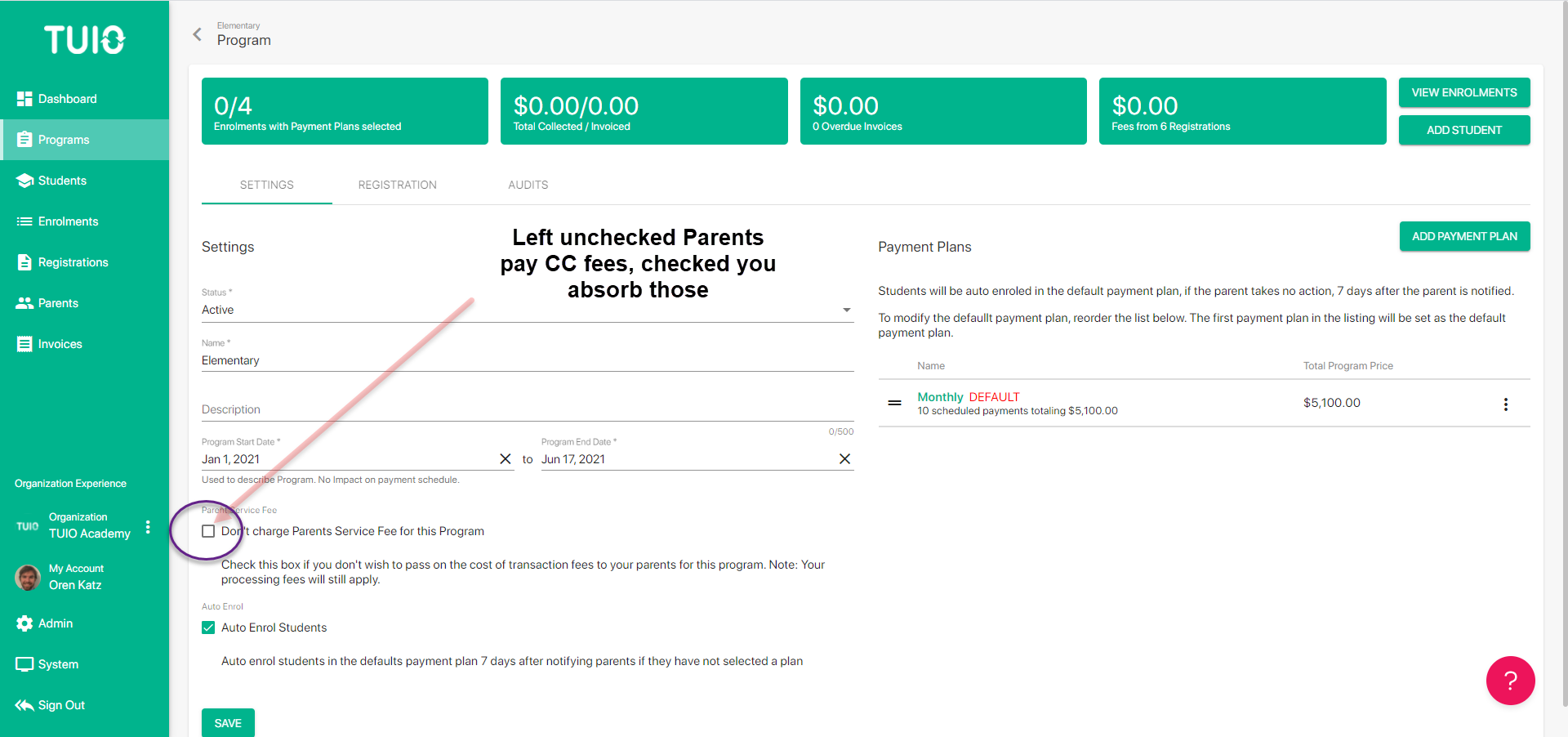Click the View Enrolments button
Image resolution: width=1568 pixels, height=737 pixels.
pyautogui.click(x=1464, y=92)
